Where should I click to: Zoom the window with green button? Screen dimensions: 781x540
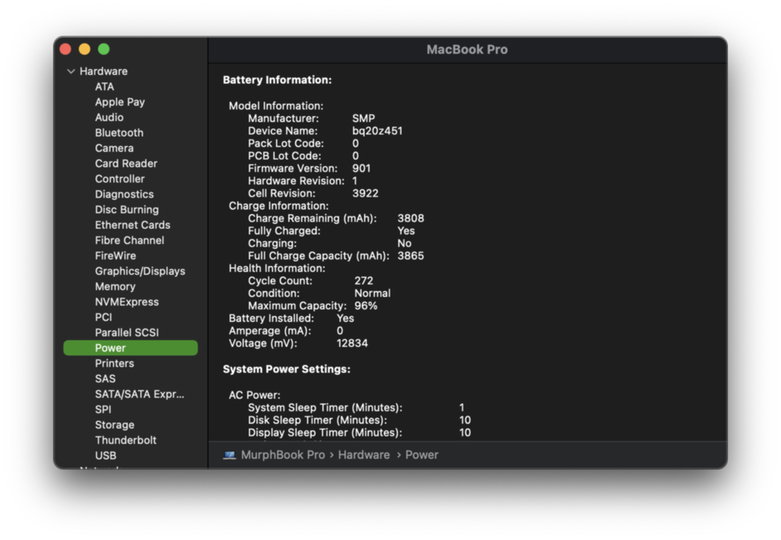pos(104,49)
